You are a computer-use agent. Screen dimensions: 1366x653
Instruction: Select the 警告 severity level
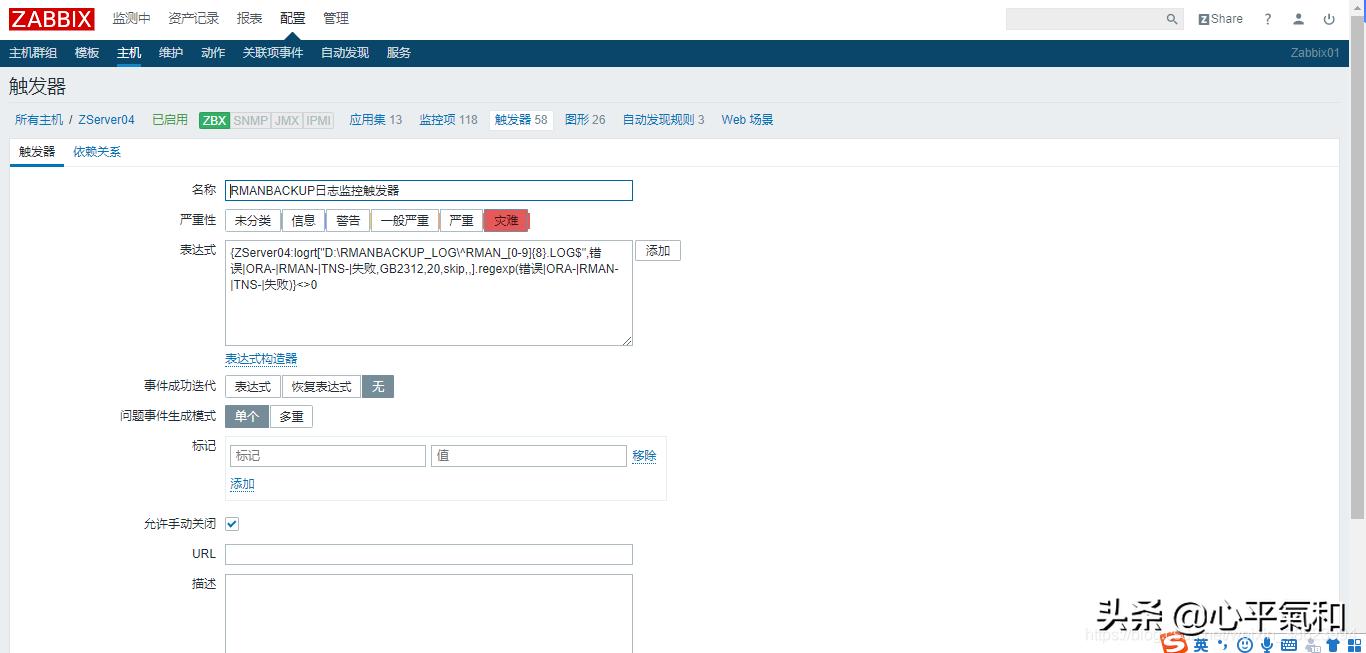tap(347, 220)
